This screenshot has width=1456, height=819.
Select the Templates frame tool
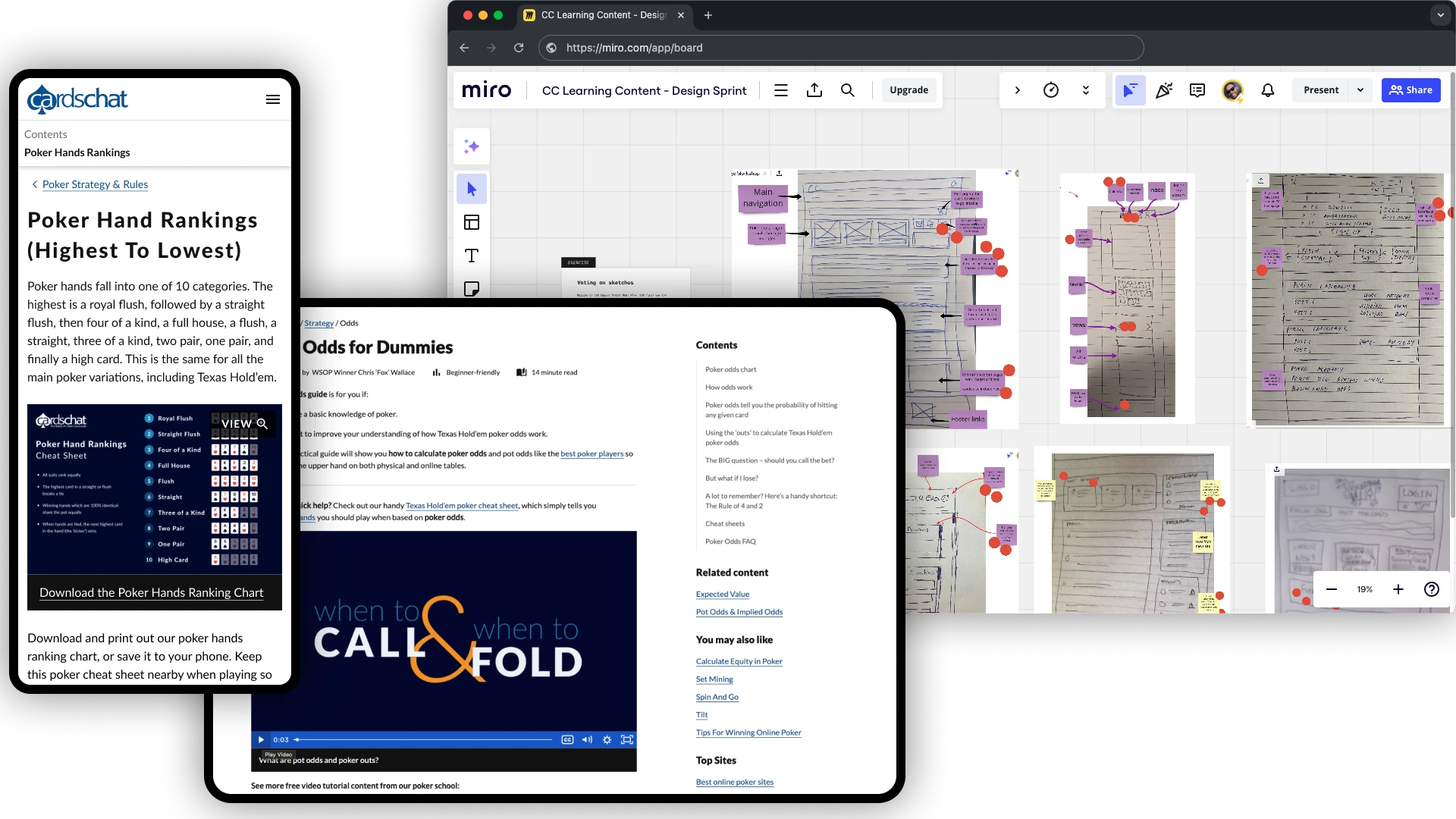[472, 222]
